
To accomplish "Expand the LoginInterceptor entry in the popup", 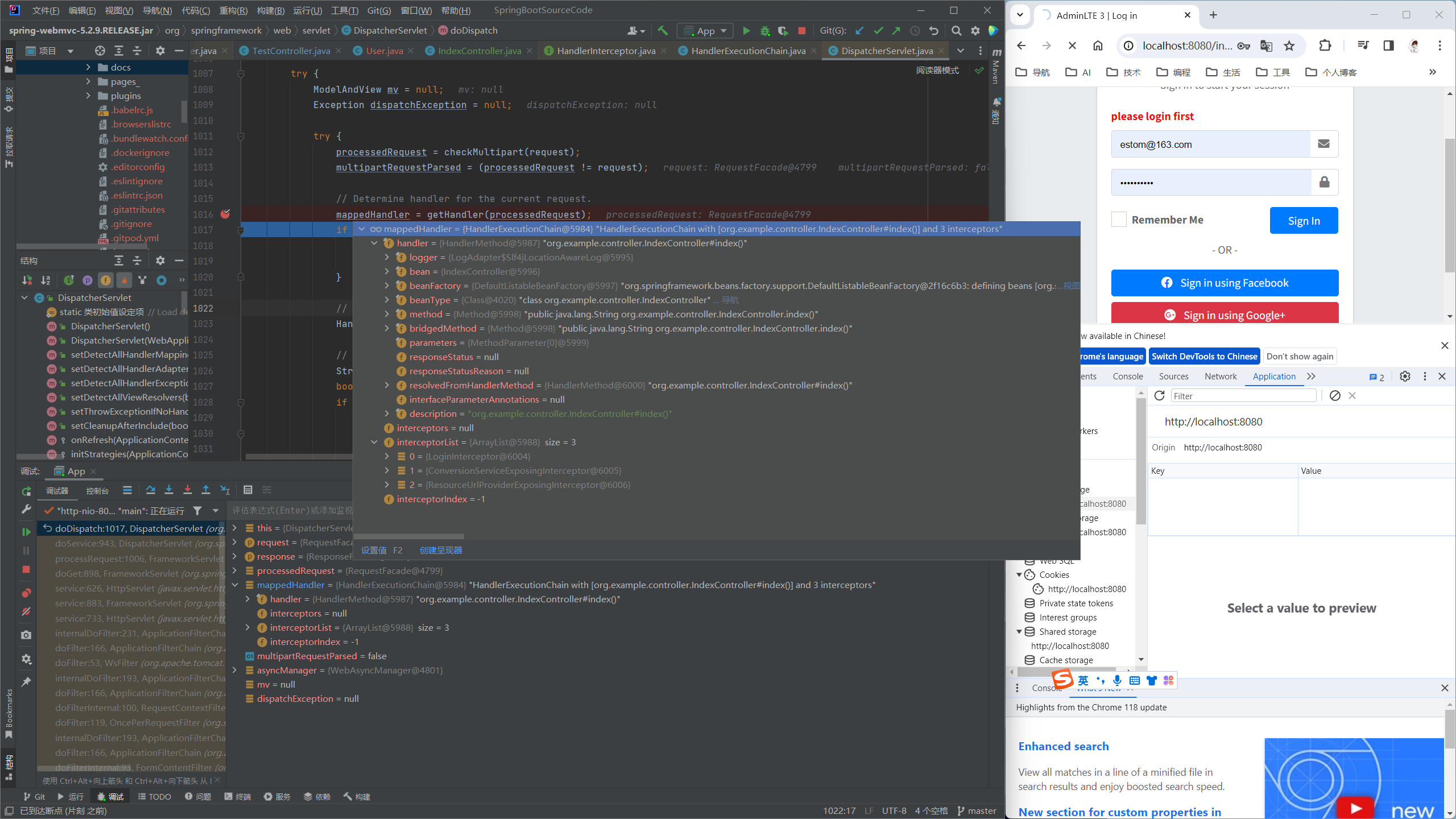I will tap(387, 456).
